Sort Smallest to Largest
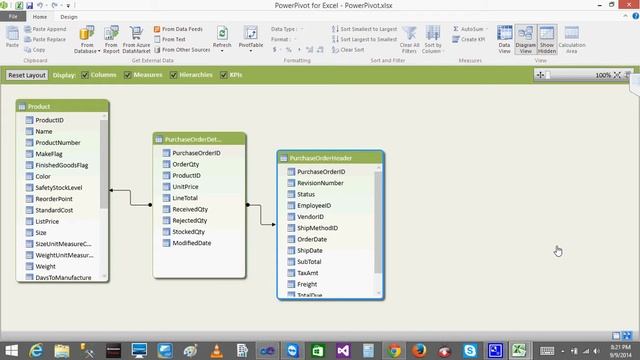Image resolution: width=640 pixels, height=360 pixels. [x=364, y=29]
